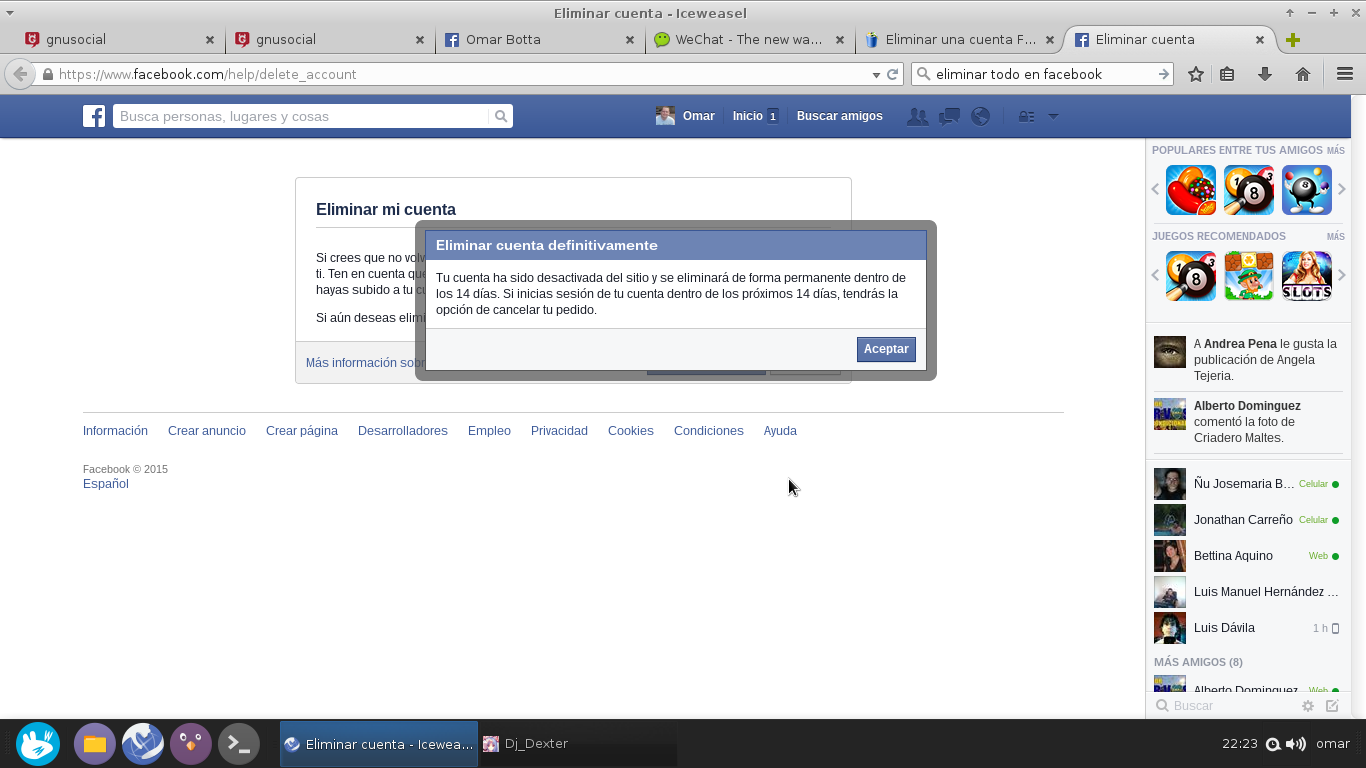Click MÁS next to Juegos Recomendados
The width and height of the screenshot is (1366, 768).
pos(1336,237)
